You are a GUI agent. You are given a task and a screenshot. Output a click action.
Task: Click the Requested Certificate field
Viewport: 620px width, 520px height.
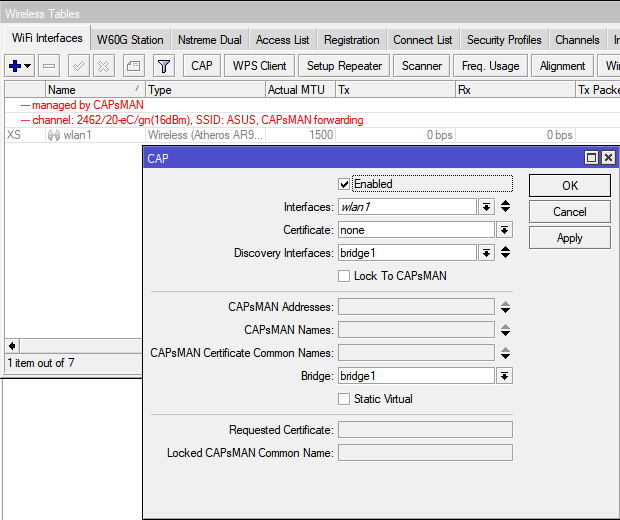425,430
